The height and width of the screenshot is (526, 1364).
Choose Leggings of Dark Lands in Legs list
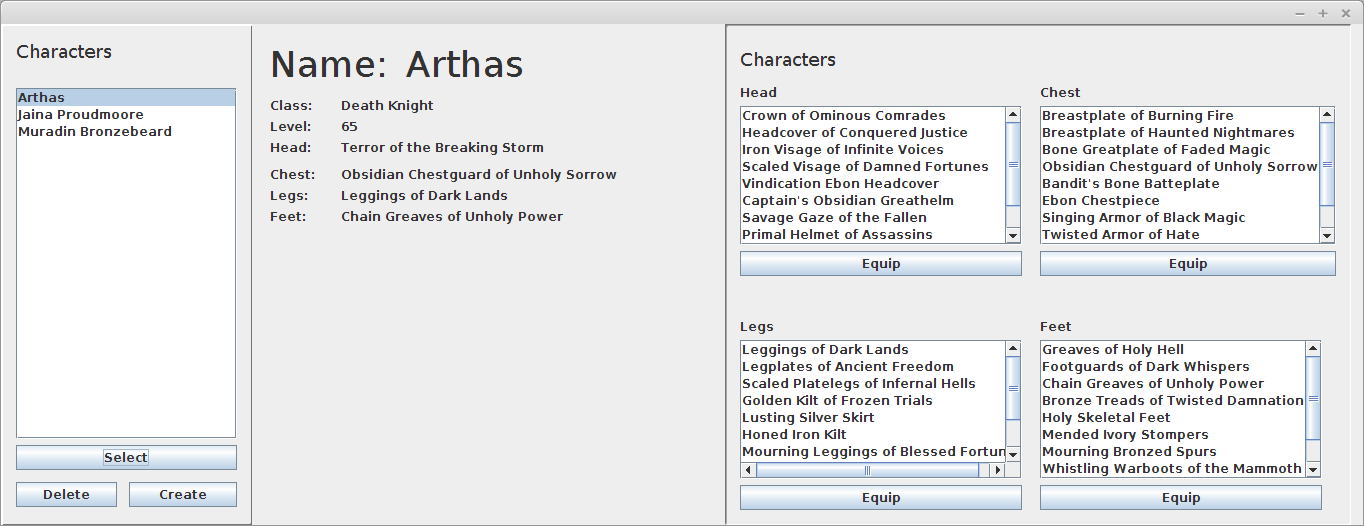click(x=873, y=349)
